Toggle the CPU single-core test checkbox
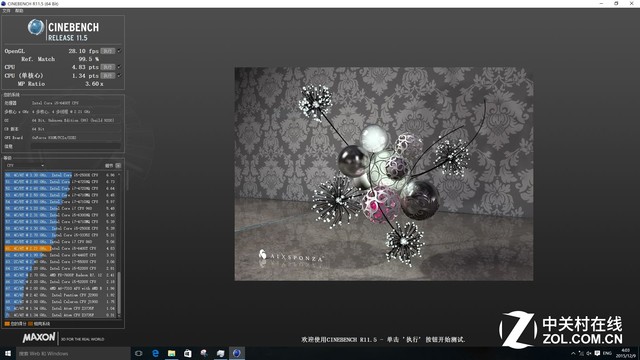The image size is (640, 360). point(119,76)
